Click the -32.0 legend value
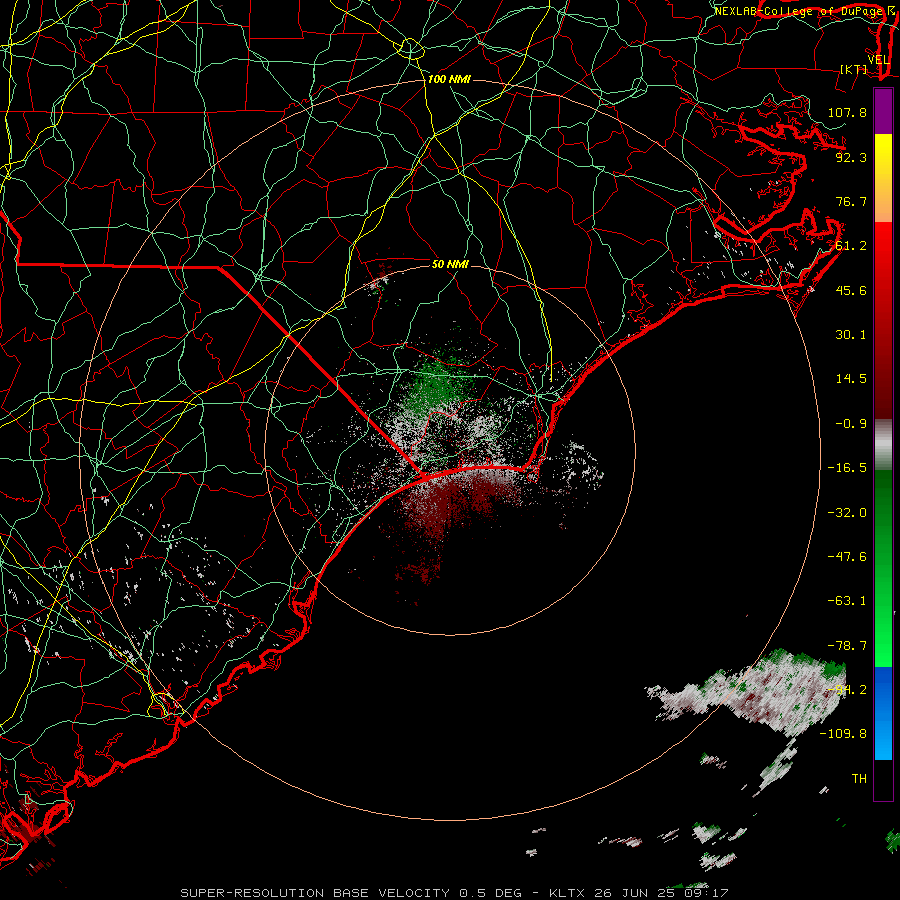Image resolution: width=900 pixels, height=900 pixels. 847,513
